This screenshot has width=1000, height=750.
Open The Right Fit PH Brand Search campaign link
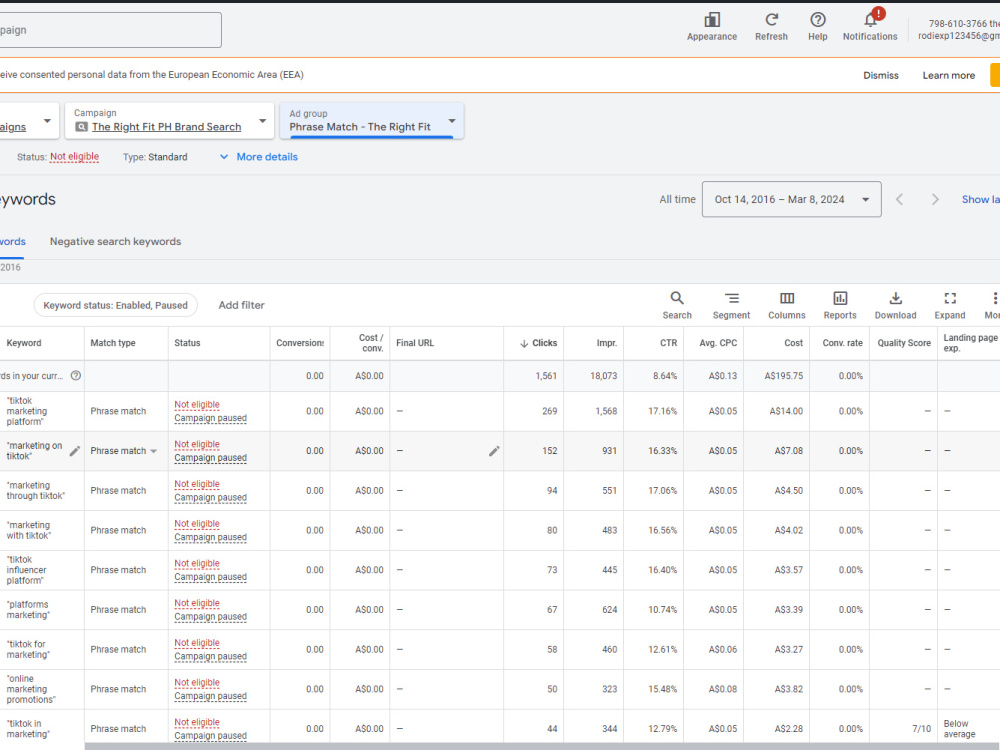166,127
